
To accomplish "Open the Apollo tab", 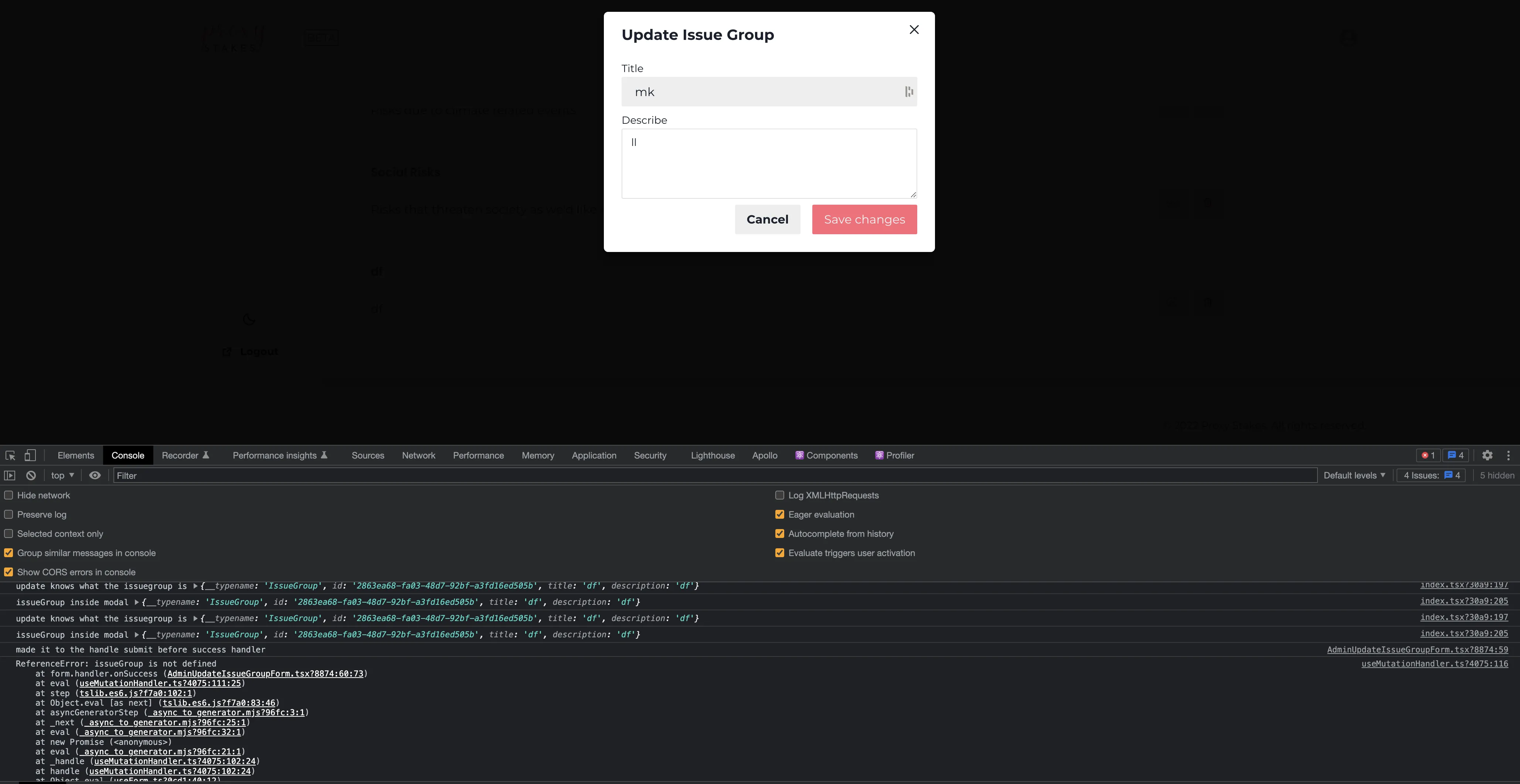I will tap(764, 456).
